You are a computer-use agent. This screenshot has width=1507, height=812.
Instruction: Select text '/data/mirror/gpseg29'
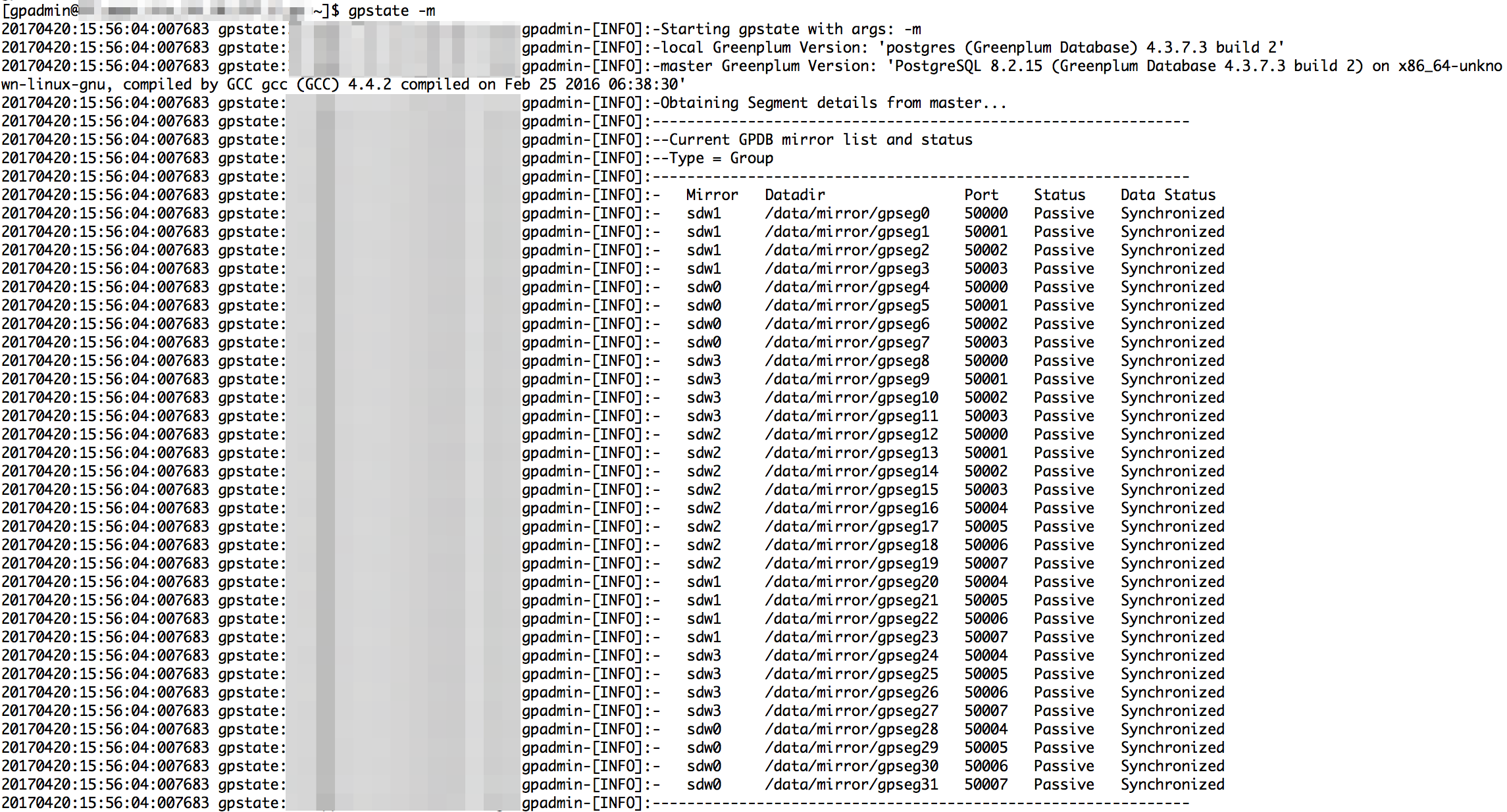(x=852, y=748)
